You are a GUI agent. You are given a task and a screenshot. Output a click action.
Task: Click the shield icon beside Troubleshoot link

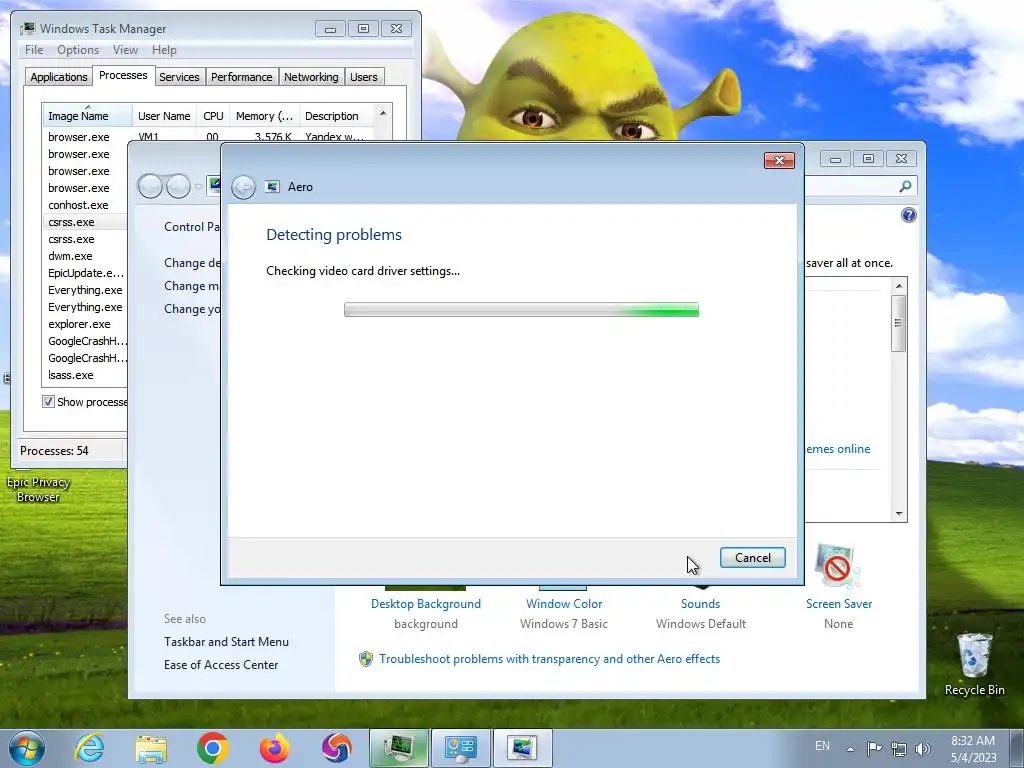click(x=366, y=659)
